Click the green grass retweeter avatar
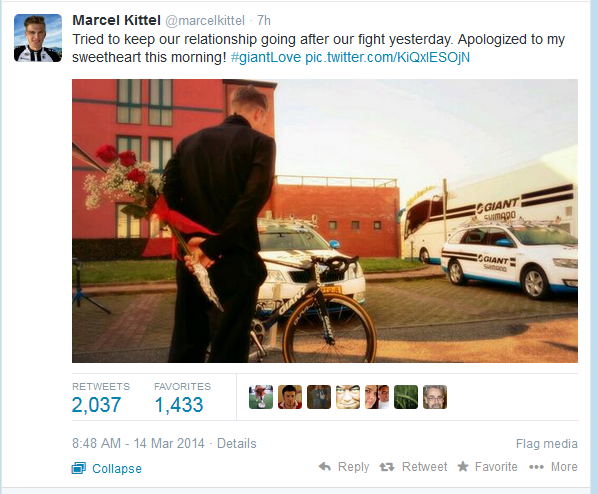The width and height of the screenshot is (598, 494). point(406,397)
